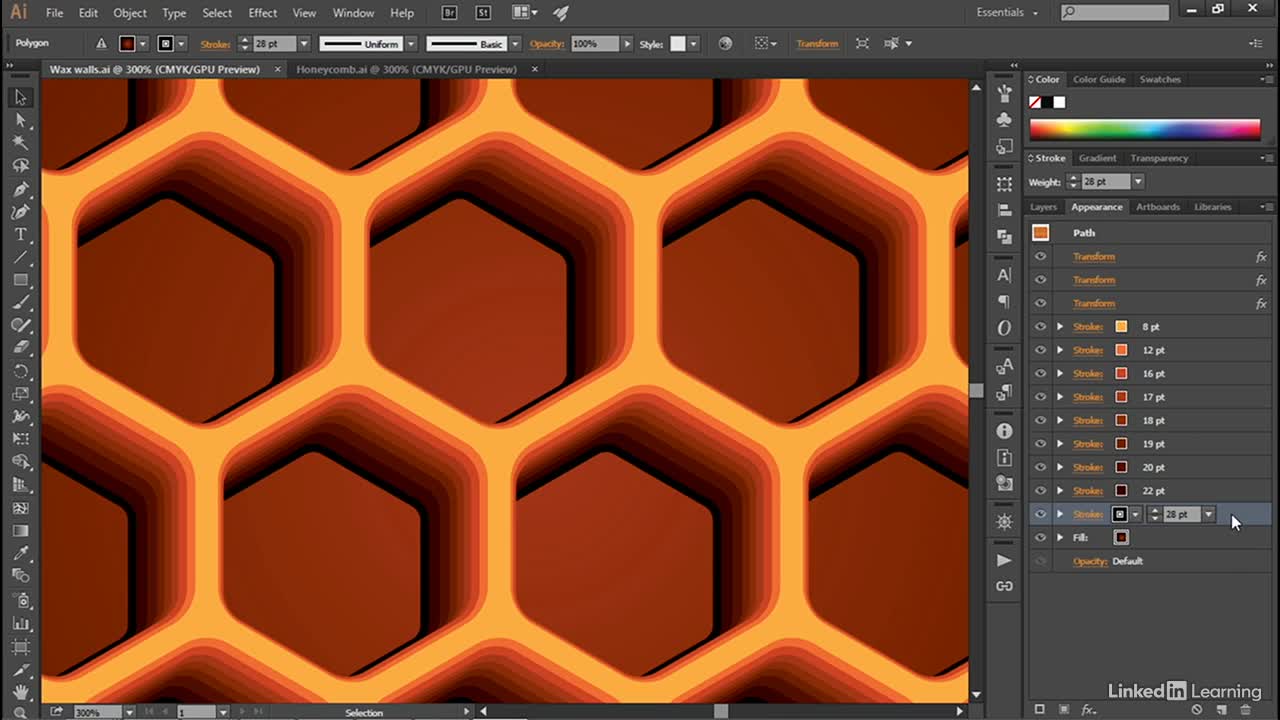Screen dimensions: 1280x720
Task: Select the Eyedropper tool
Action: tap(20, 554)
